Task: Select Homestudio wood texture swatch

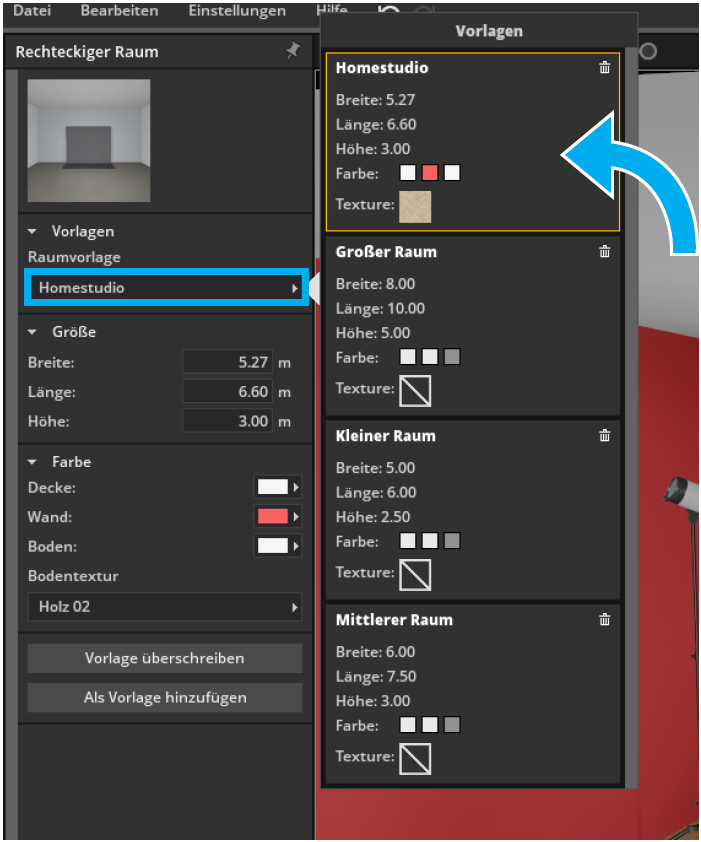Action: click(x=415, y=207)
